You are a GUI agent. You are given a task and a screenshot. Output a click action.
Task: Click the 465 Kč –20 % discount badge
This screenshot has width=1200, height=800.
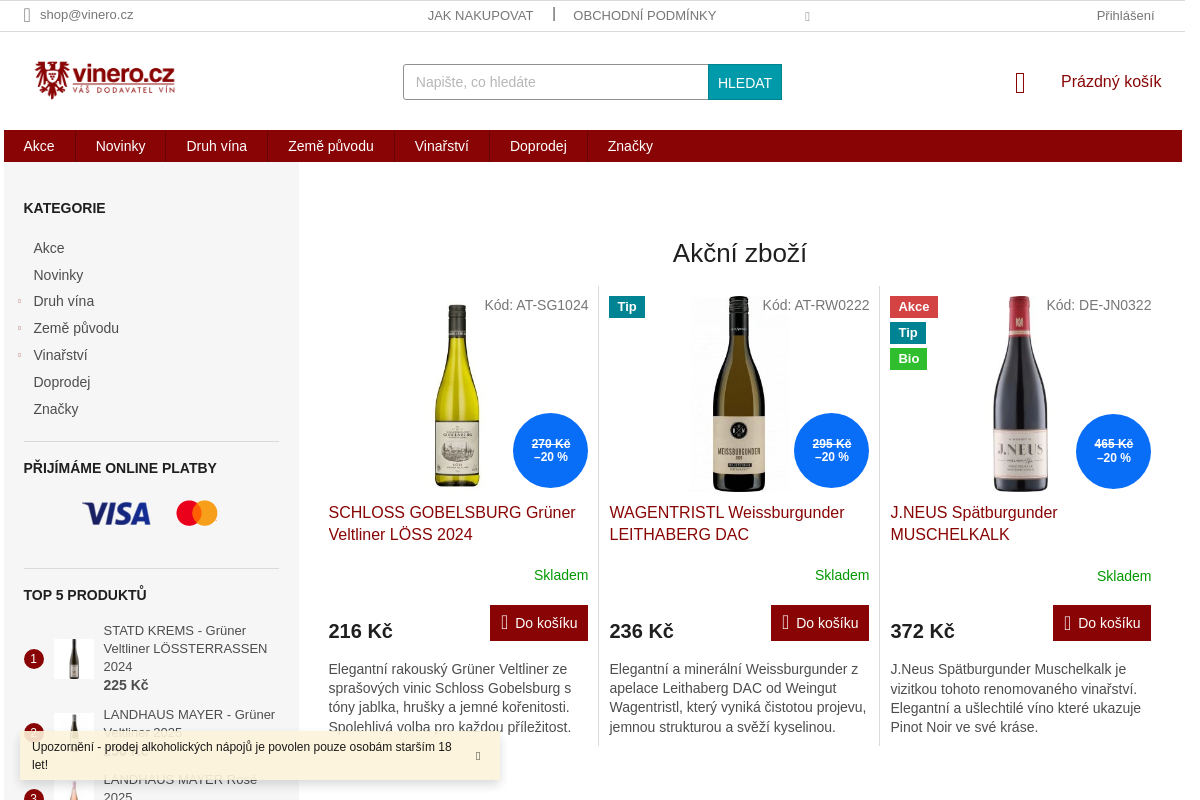pyautogui.click(x=1113, y=451)
